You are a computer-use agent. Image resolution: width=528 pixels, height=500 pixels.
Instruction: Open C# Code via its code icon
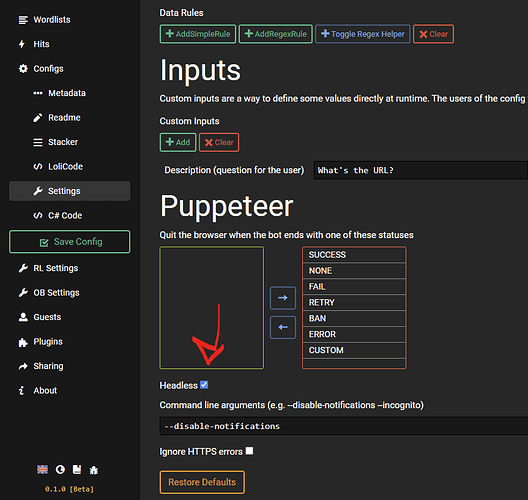click(38, 215)
